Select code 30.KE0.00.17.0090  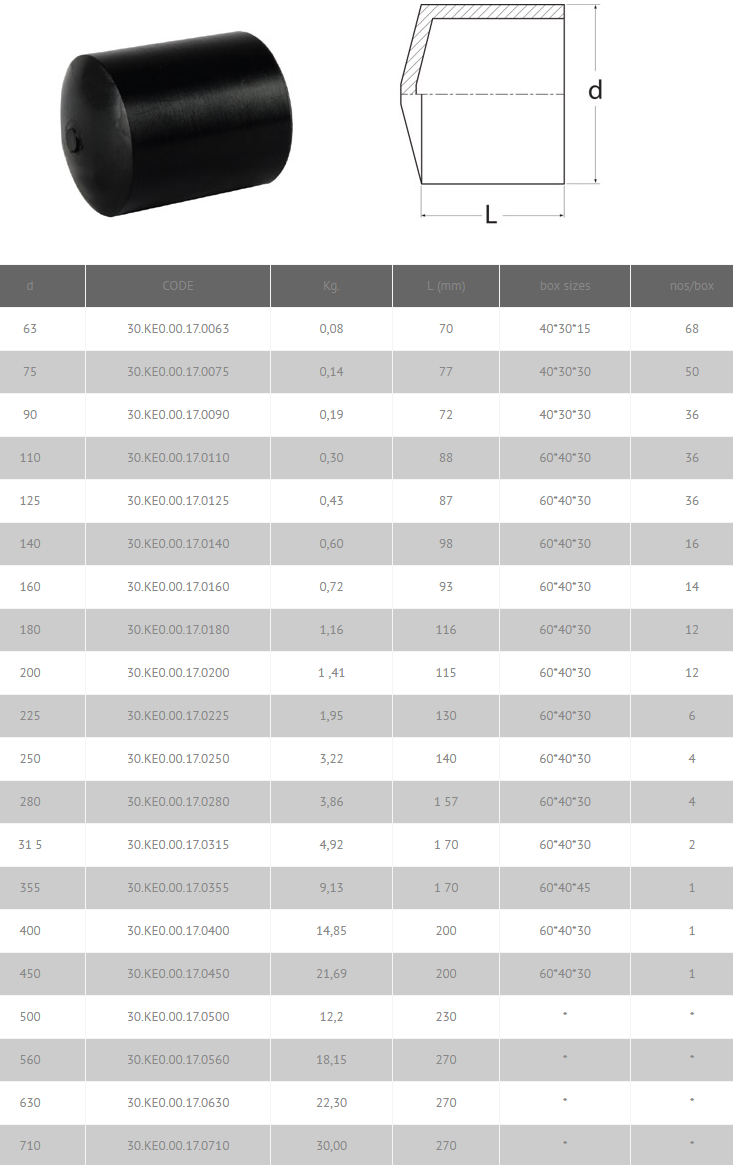click(x=178, y=415)
